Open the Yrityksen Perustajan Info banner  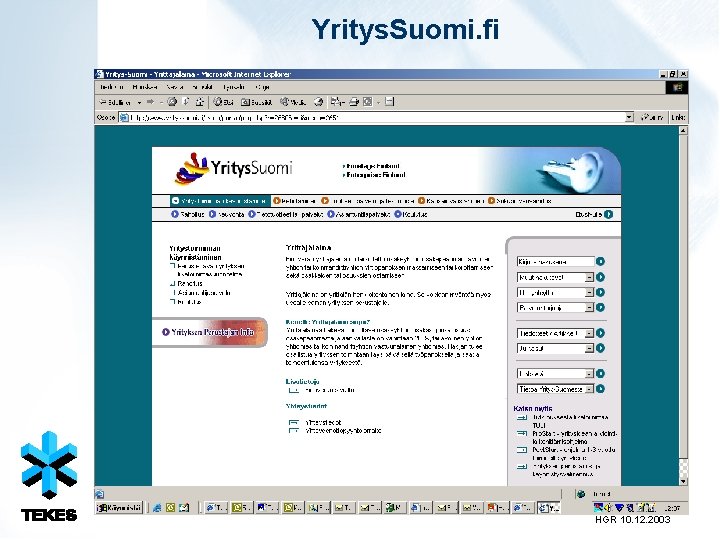(x=210, y=332)
